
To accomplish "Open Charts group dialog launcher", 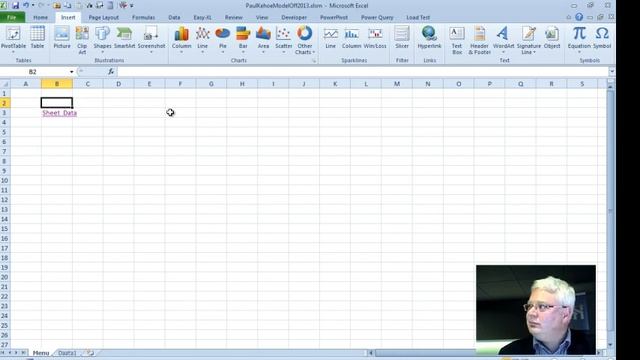I will (314, 60).
